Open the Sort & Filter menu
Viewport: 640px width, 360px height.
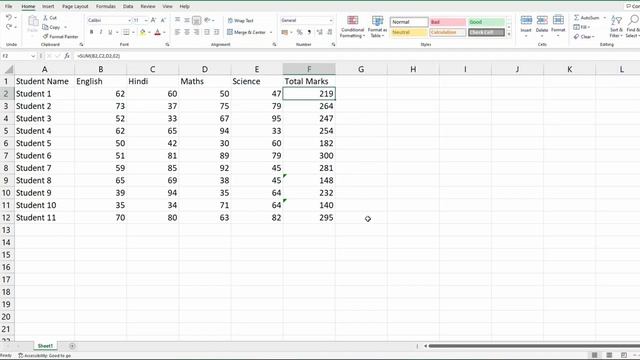616,27
